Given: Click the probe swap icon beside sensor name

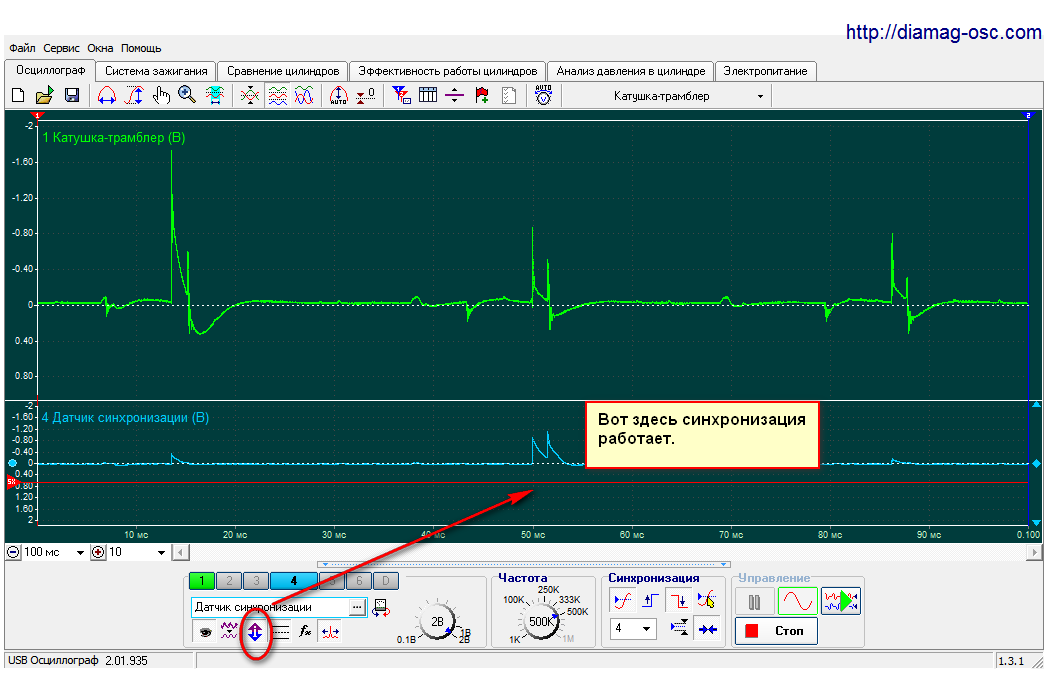Looking at the screenshot, I should point(381,608).
